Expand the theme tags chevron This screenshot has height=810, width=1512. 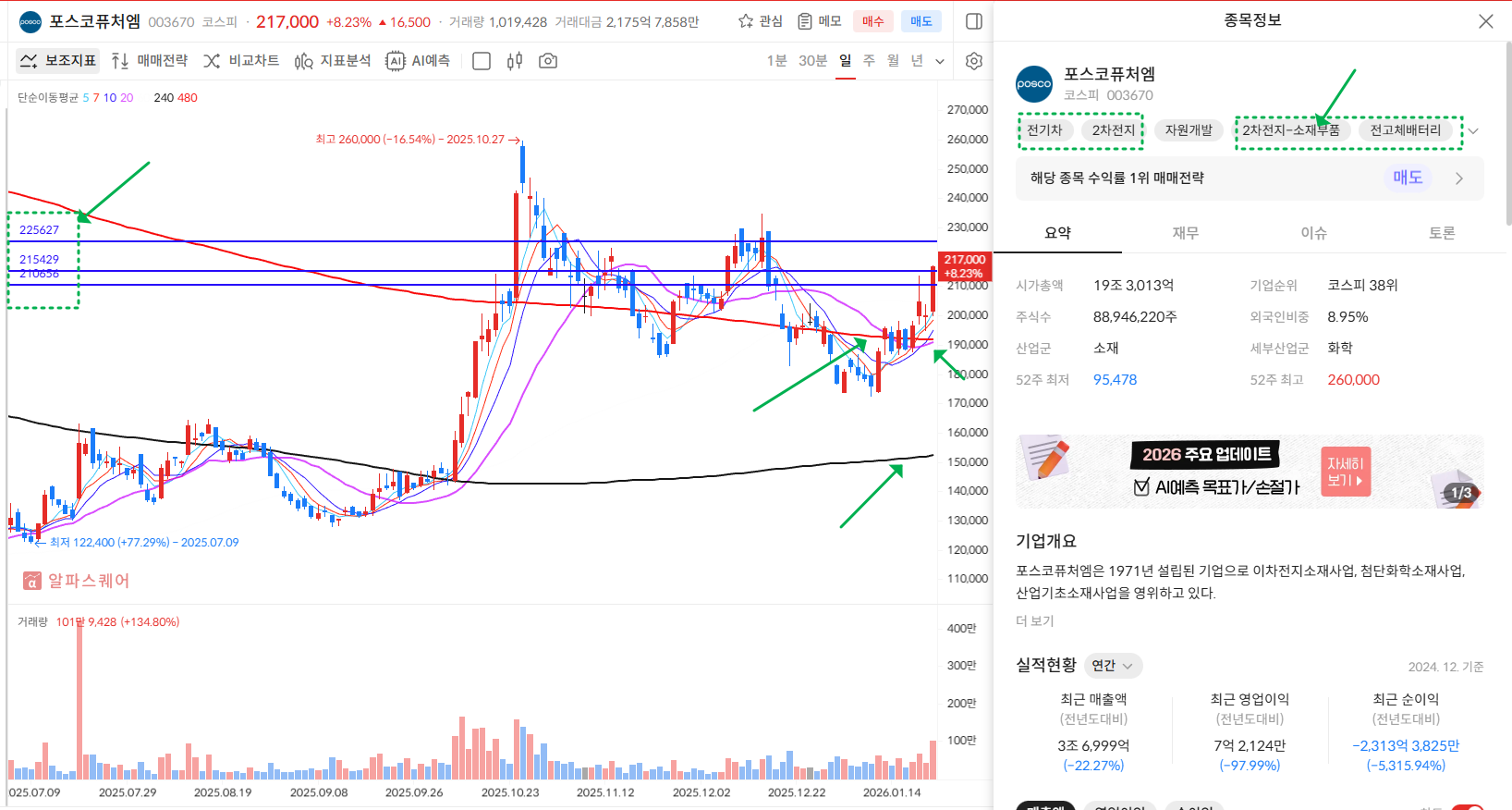point(1474,131)
